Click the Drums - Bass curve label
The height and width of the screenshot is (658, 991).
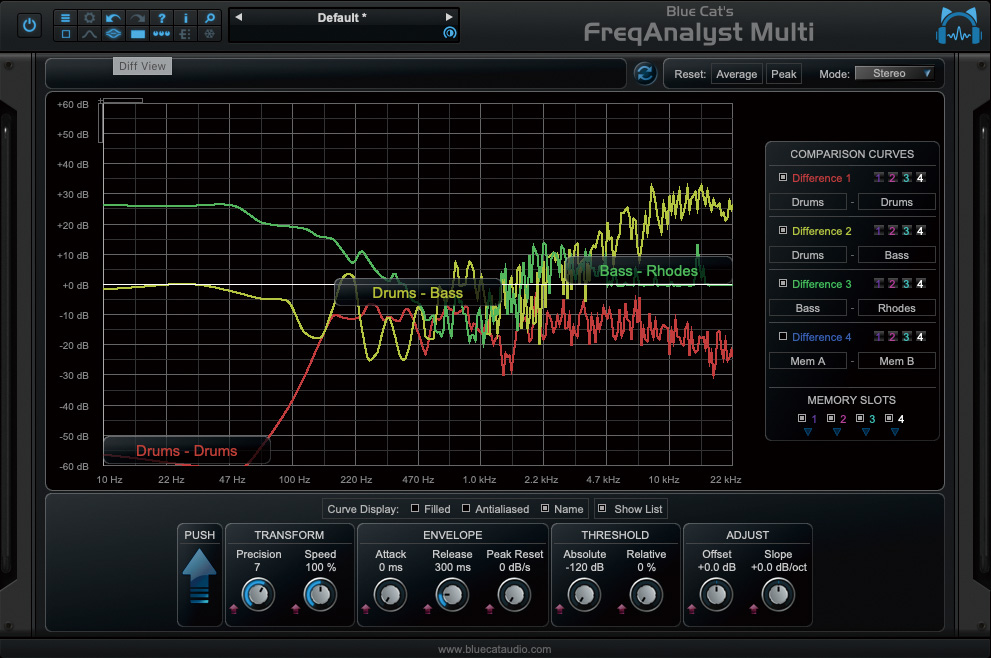417,293
